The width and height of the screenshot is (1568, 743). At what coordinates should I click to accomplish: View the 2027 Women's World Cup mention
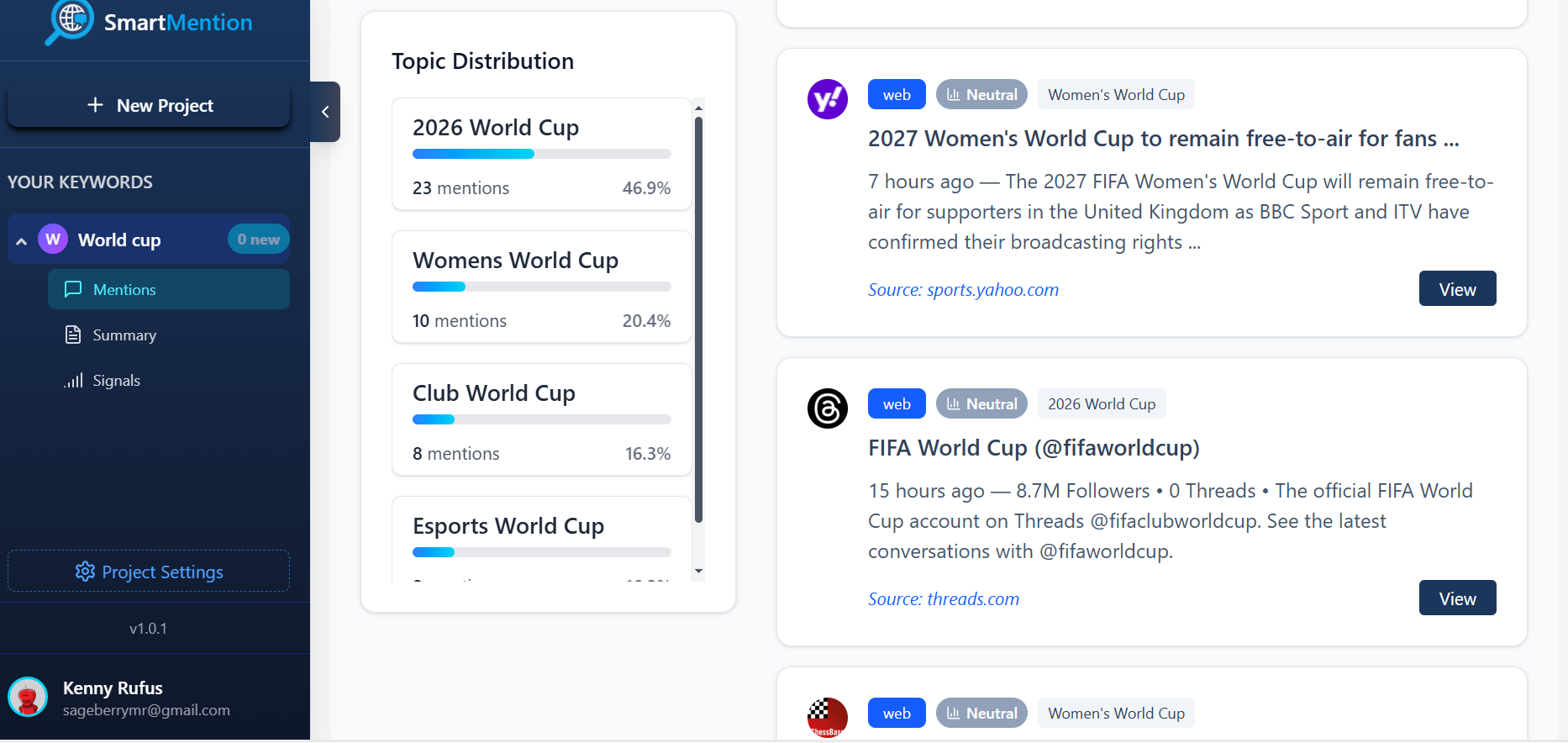coord(1457,289)
